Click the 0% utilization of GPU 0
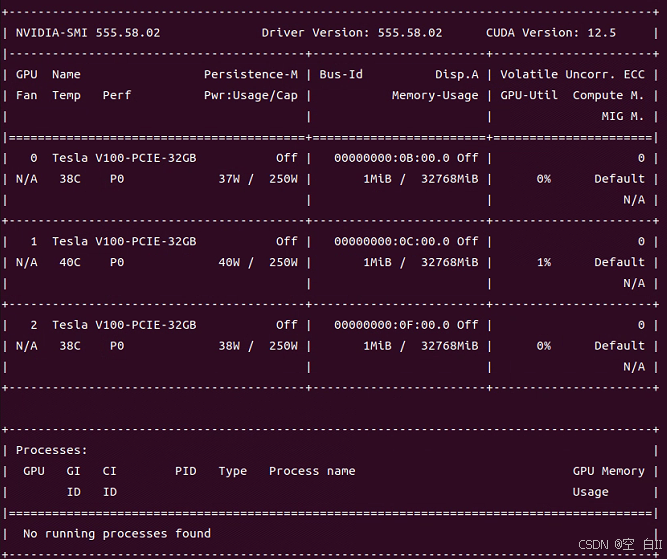 (544, 179)
